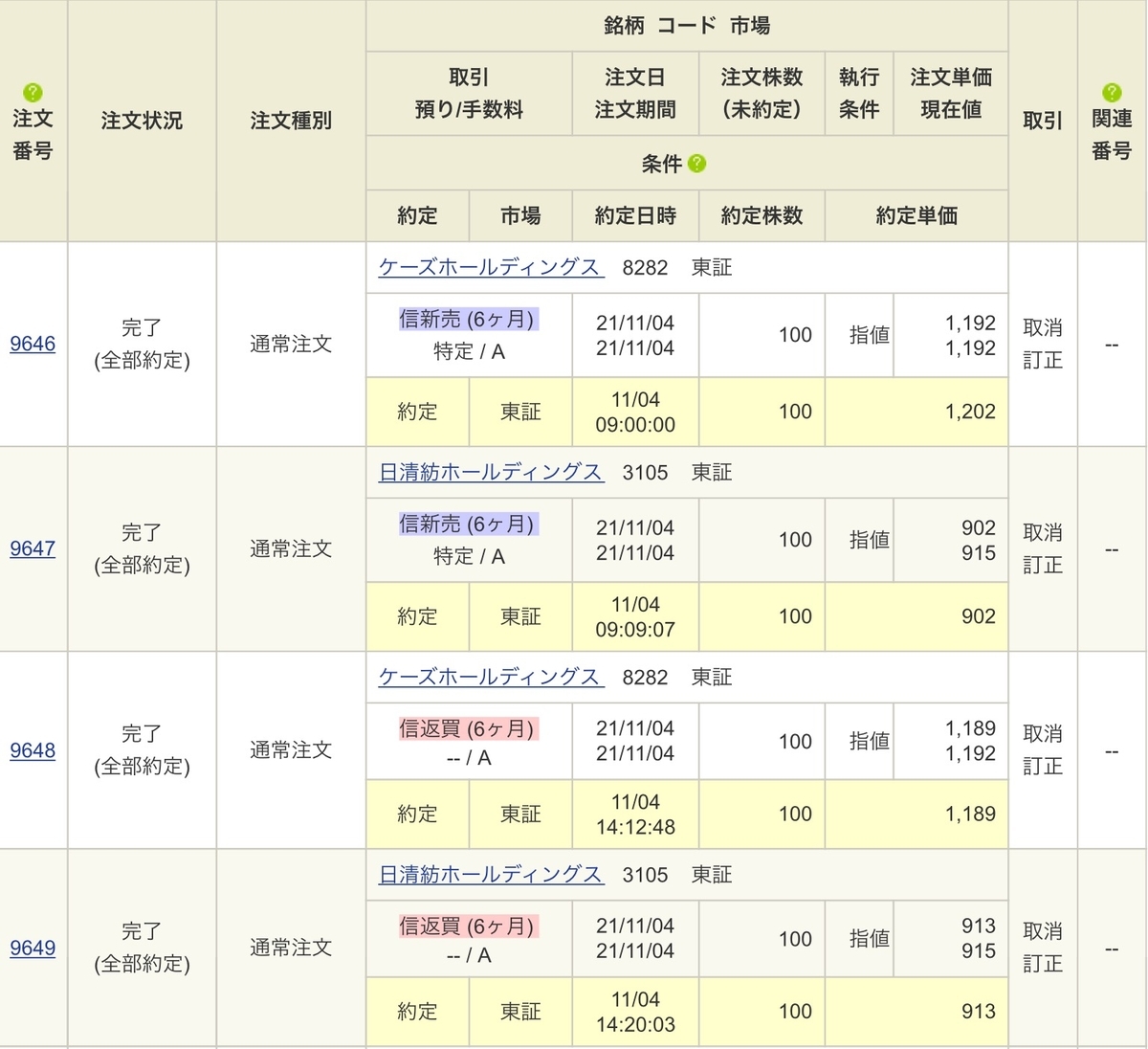This screenshot has width=1148, height=1049.
Task: Click help icon above 注文番号 header
Action: click(33, 92)
